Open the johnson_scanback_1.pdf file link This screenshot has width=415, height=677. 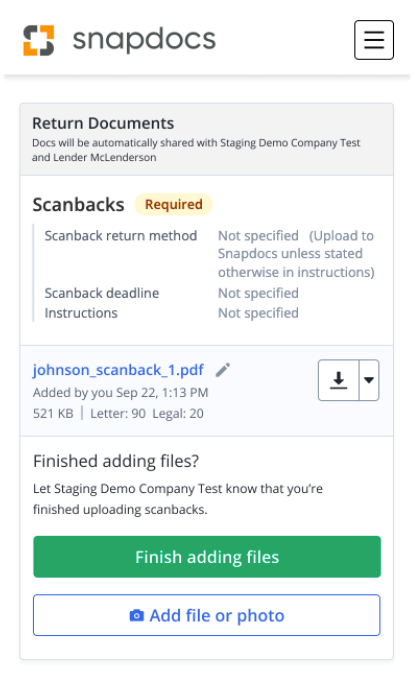(x=118, y=370)
